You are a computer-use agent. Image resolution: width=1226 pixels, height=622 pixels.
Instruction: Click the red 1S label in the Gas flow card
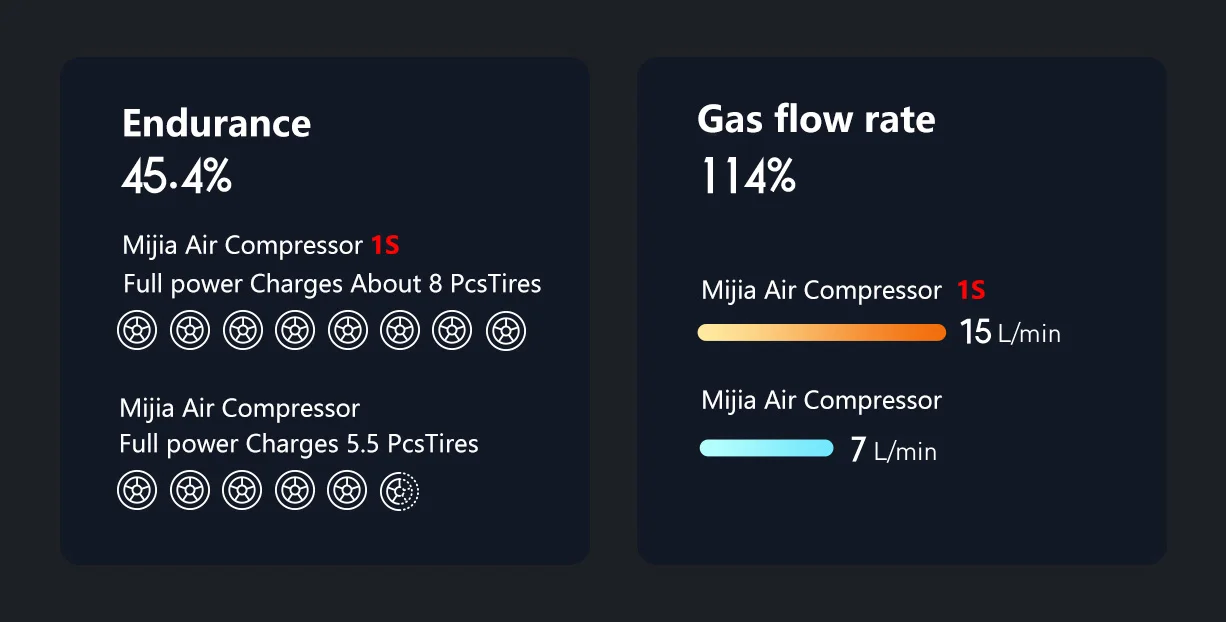pyautogui.click(x=971, y=291)
